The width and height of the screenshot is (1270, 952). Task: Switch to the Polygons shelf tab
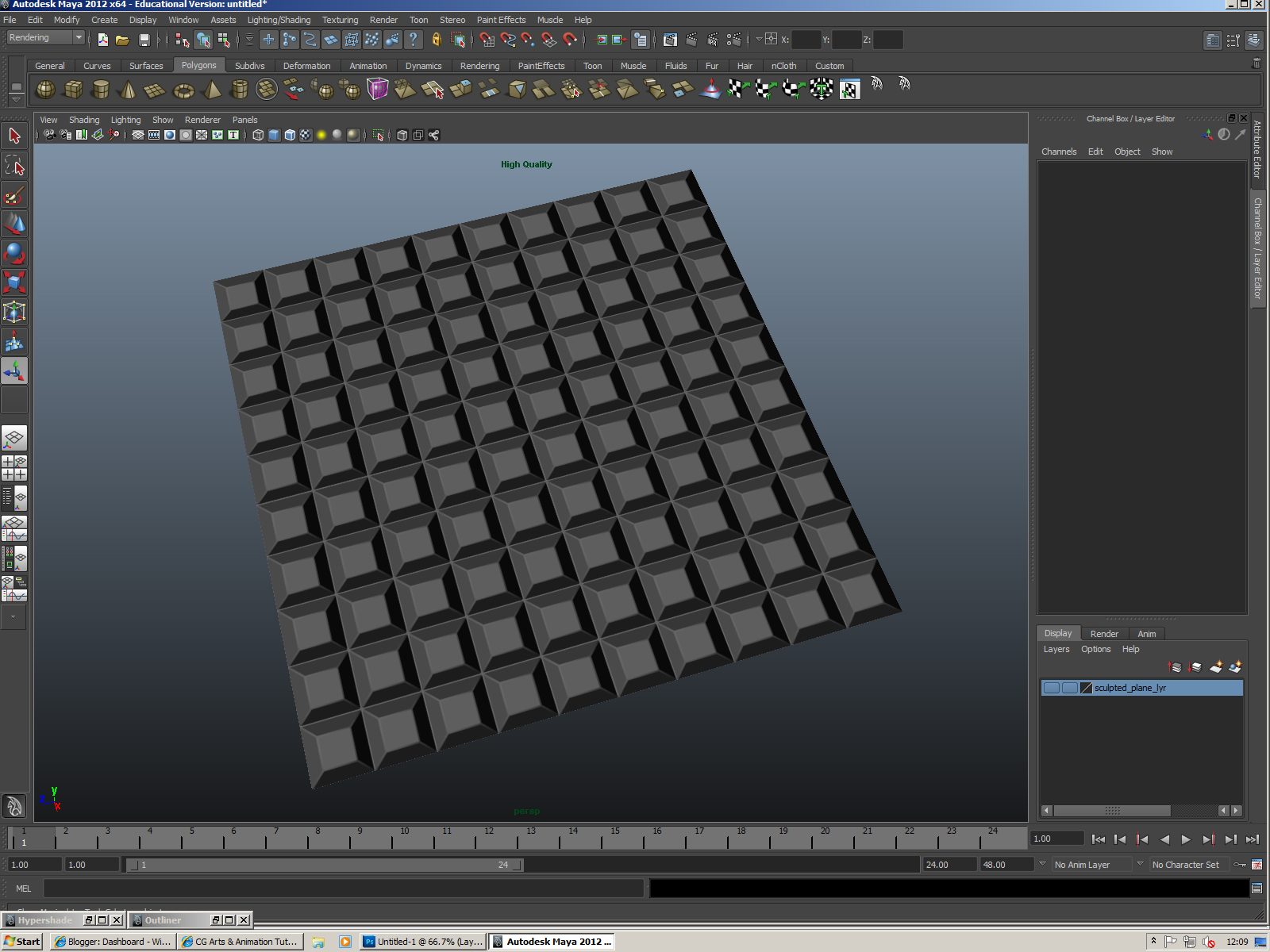pyautogui.click(x=198, y=66)
